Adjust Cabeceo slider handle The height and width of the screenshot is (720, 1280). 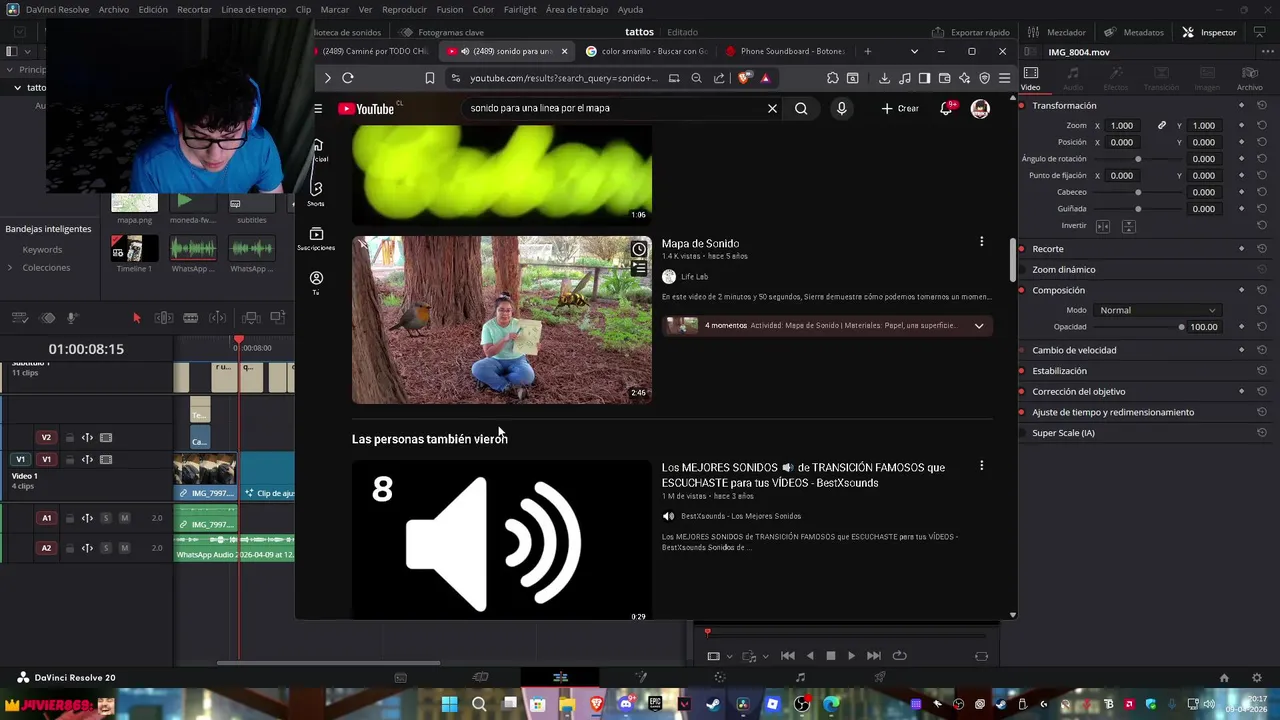[1138, 192]
